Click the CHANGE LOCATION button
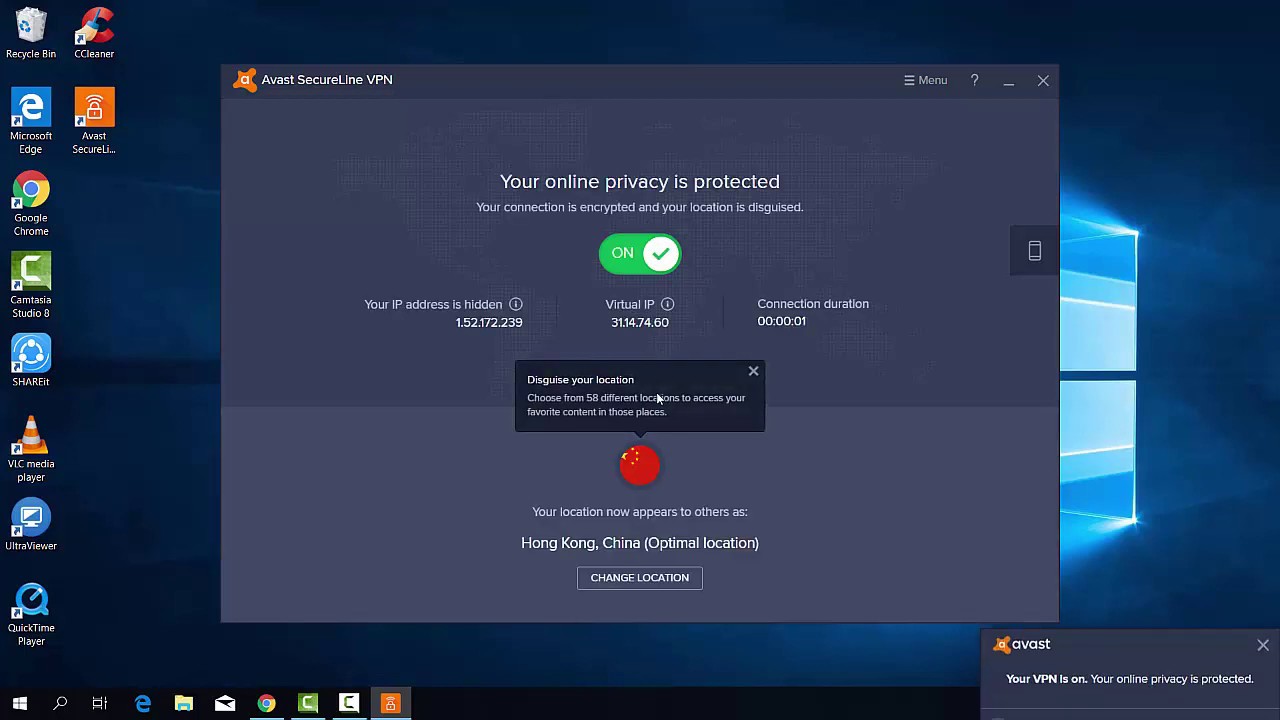Image resolution: width=1280 pixels, height=720 pixels. [640, 578]
